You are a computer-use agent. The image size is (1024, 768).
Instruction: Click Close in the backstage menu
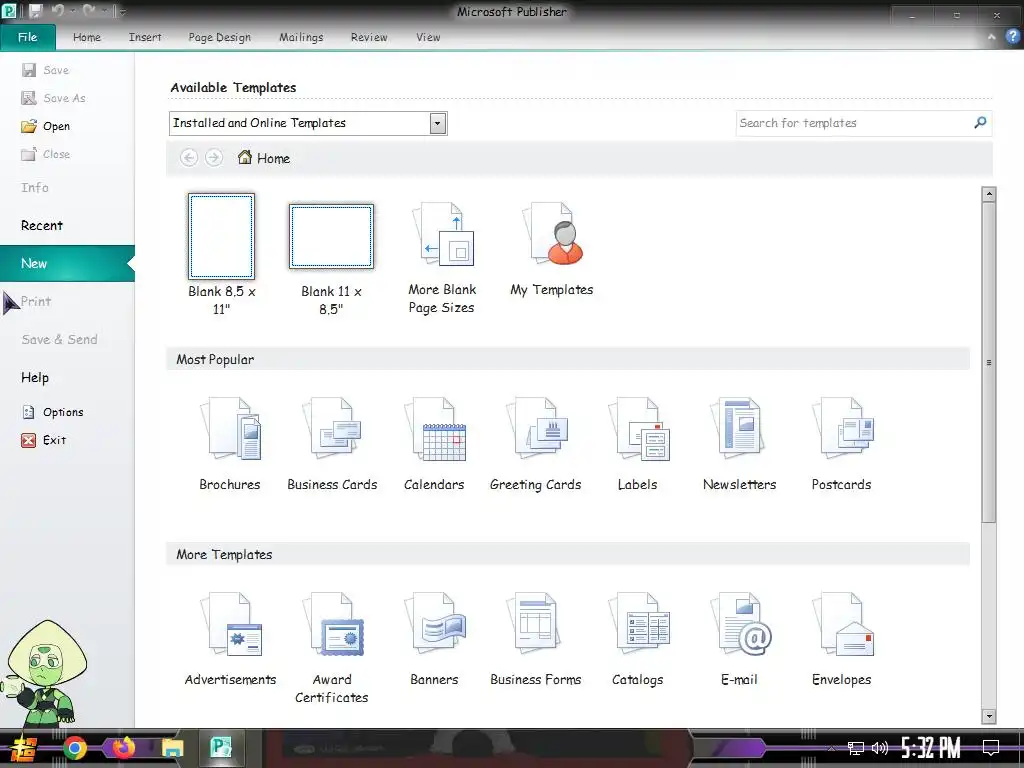point(46,154)
